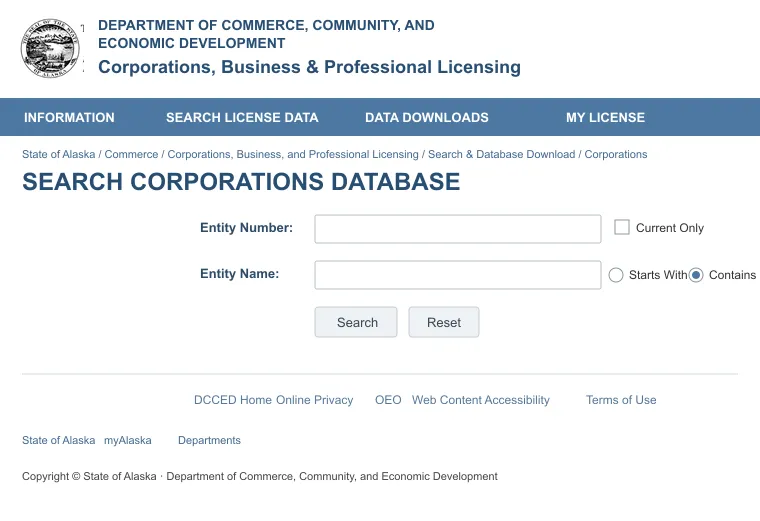Focus the Entity Name input field

(x=458, y=275)
